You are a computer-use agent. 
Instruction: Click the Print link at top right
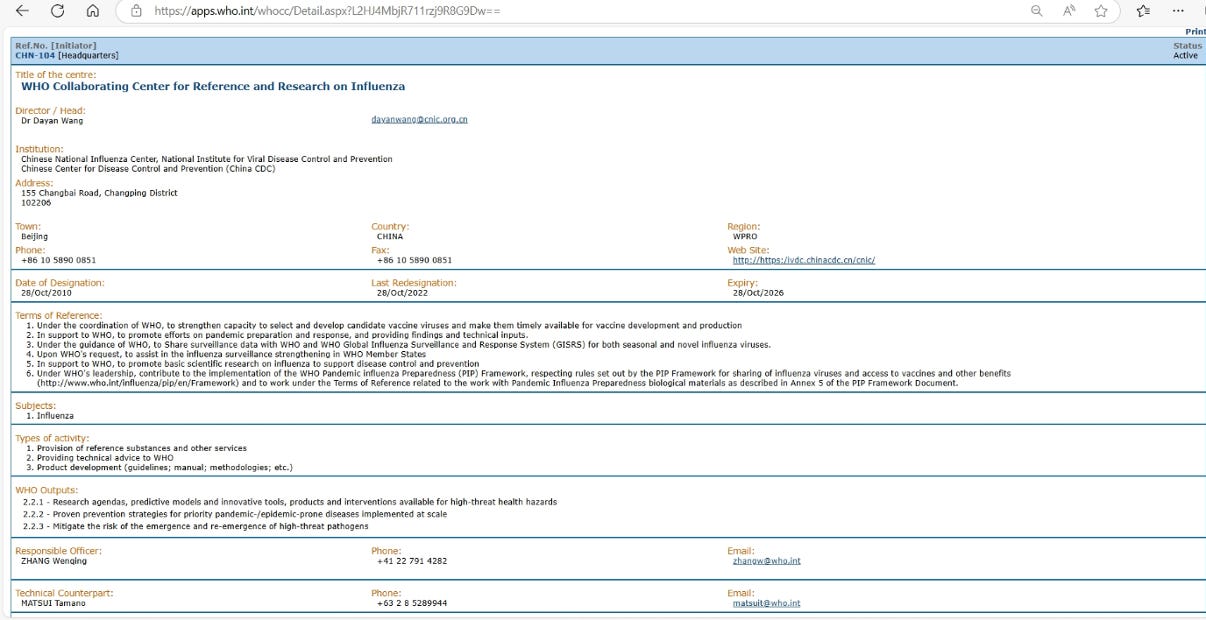pos(1196,32)
